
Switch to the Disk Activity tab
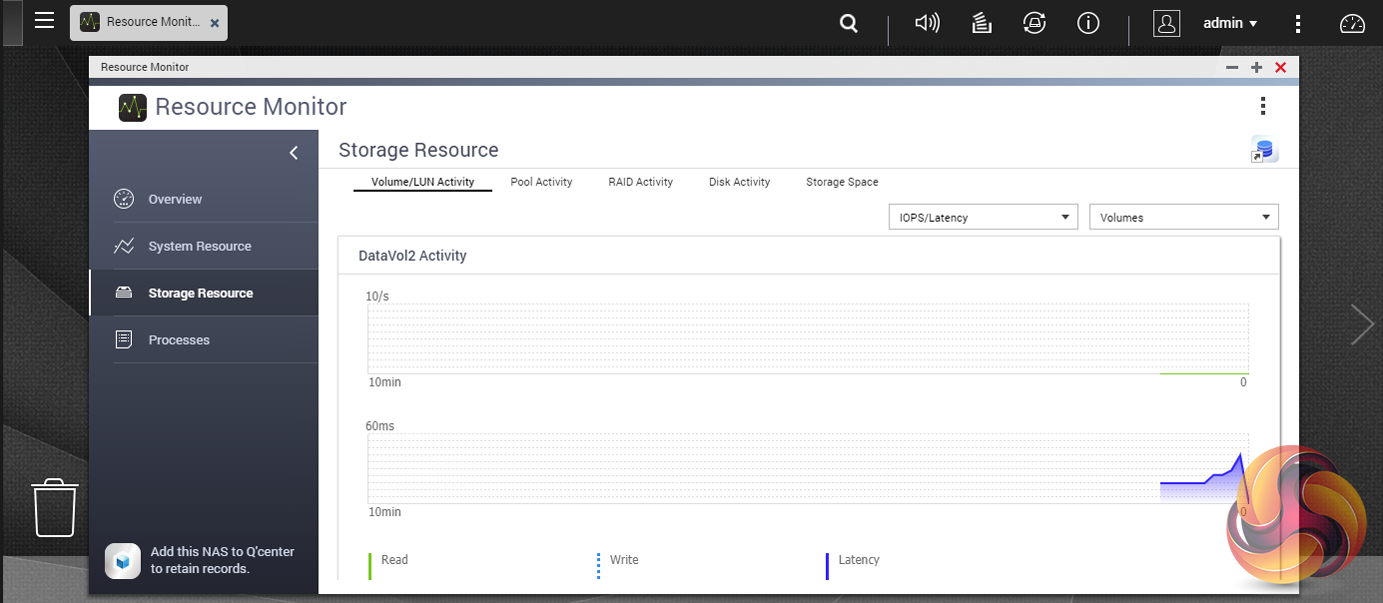coord(739,182)
